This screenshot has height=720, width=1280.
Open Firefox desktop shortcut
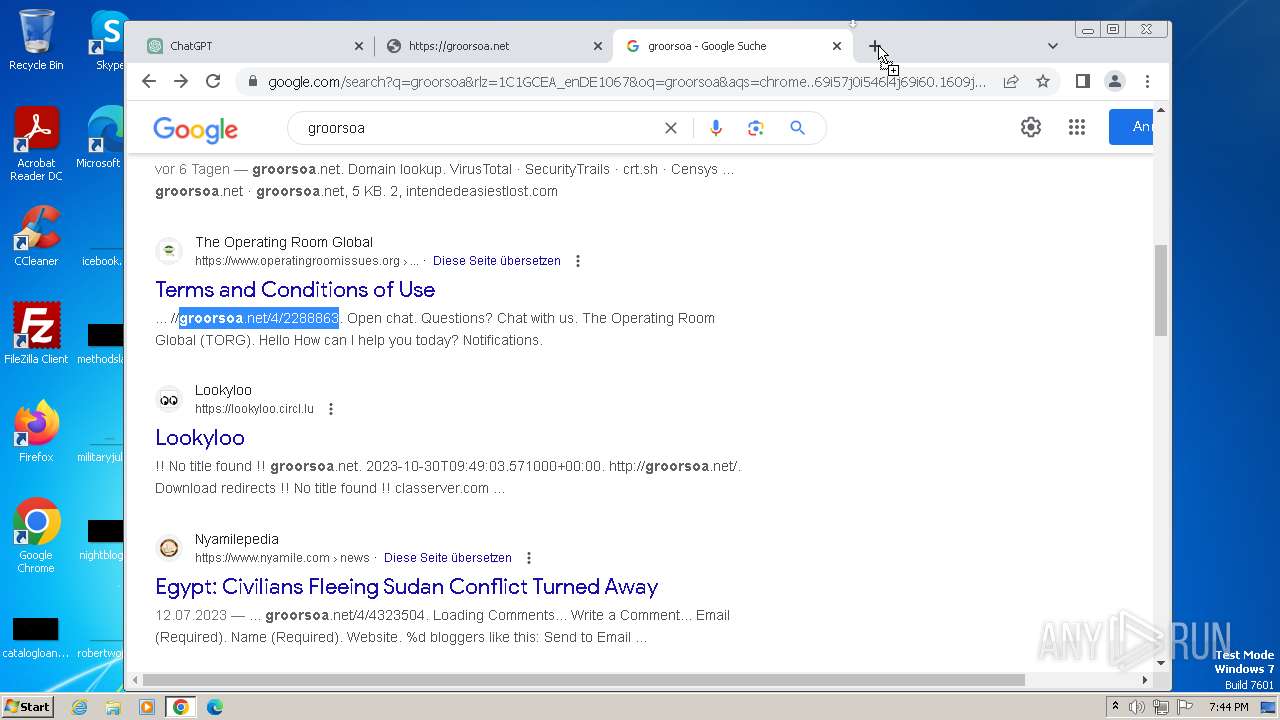tap(36, 432)
